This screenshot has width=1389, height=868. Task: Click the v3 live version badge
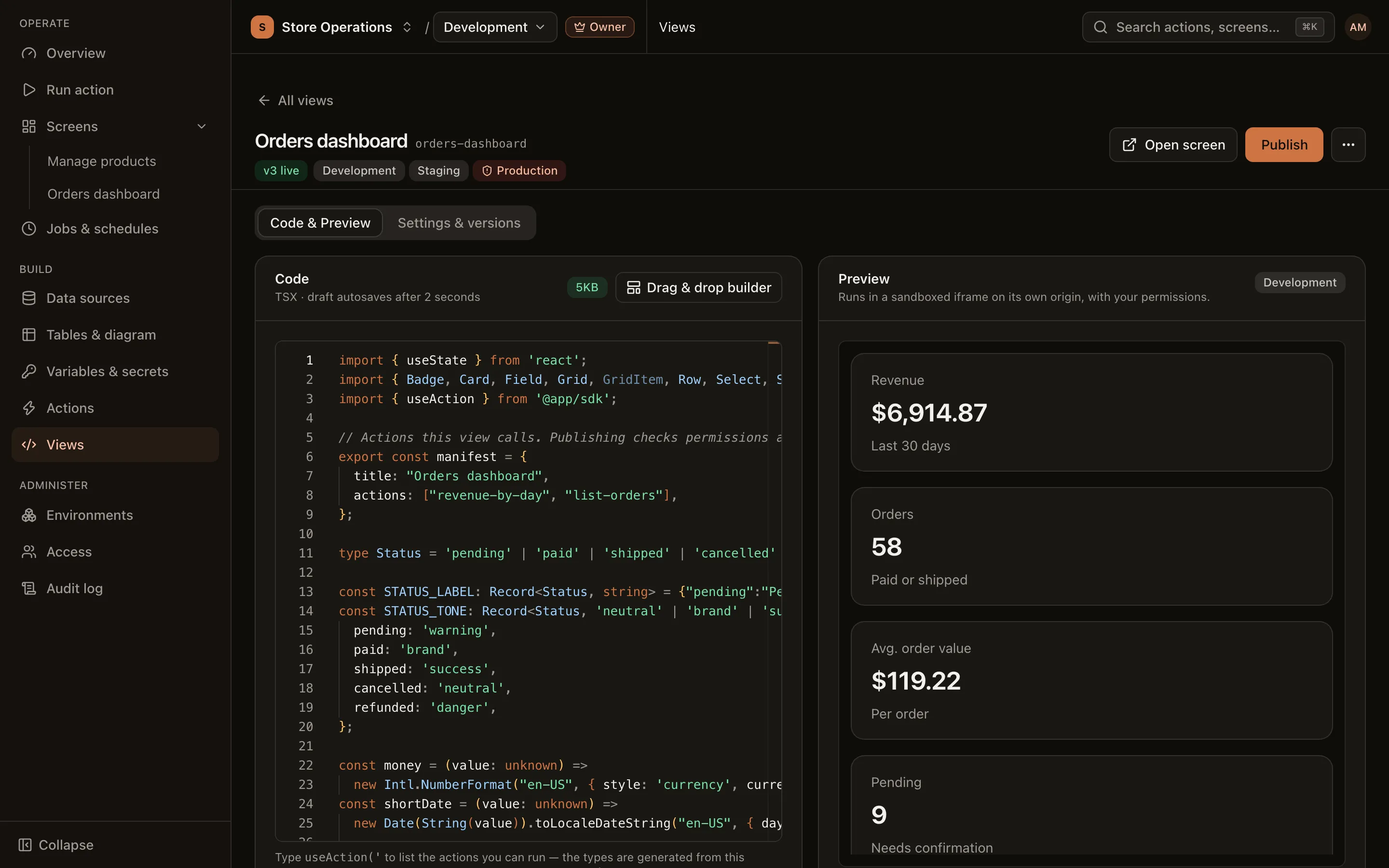[281, 171]
